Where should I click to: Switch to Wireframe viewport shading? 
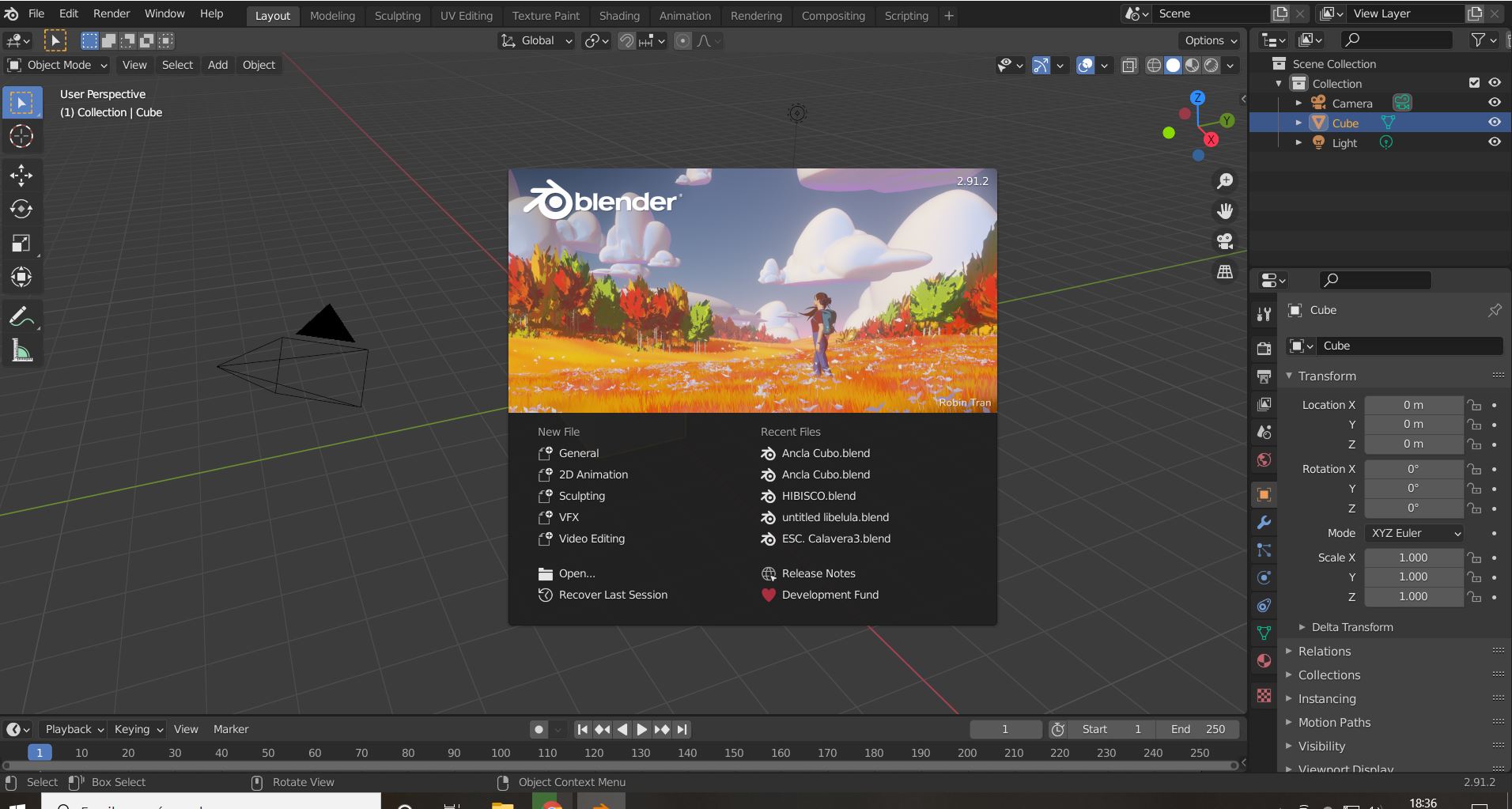pyautogui.click(x=1154, y=66)
